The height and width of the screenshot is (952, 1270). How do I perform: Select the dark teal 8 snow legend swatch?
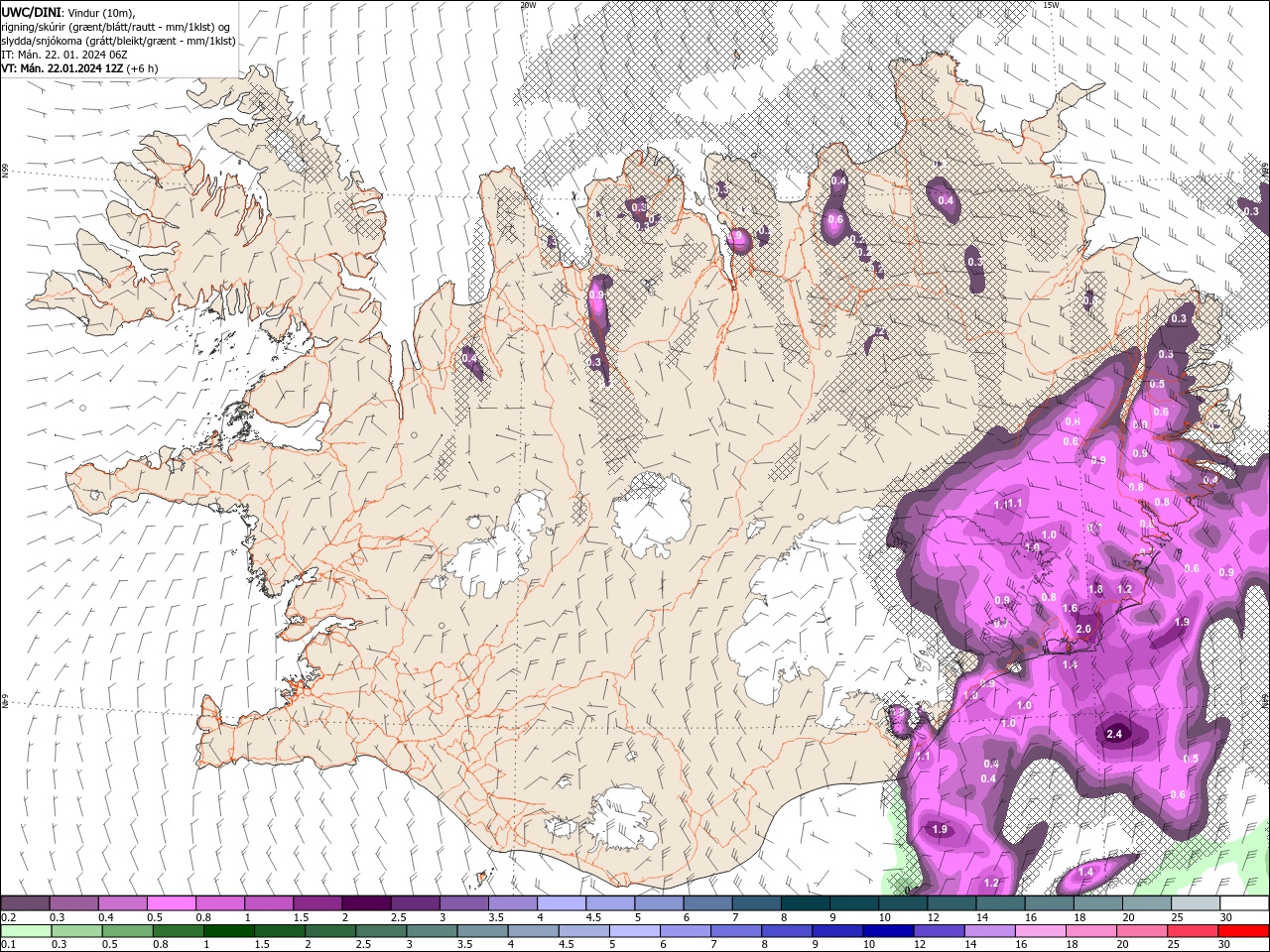806,903
